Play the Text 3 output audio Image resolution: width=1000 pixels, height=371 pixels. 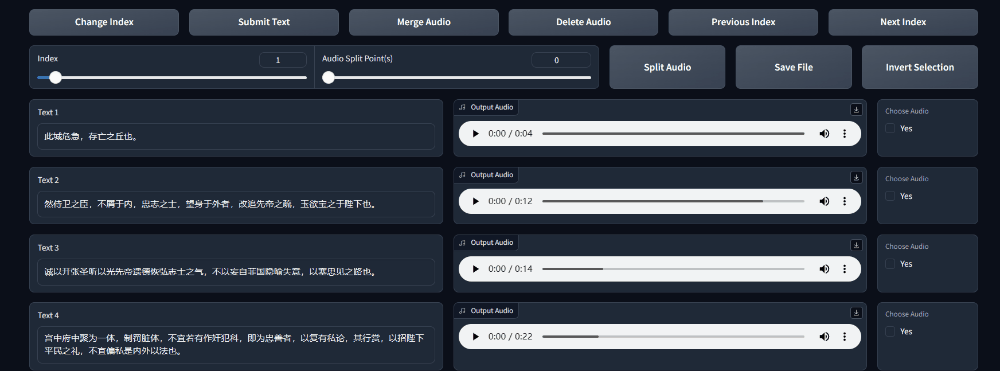(x=475, y=269)
